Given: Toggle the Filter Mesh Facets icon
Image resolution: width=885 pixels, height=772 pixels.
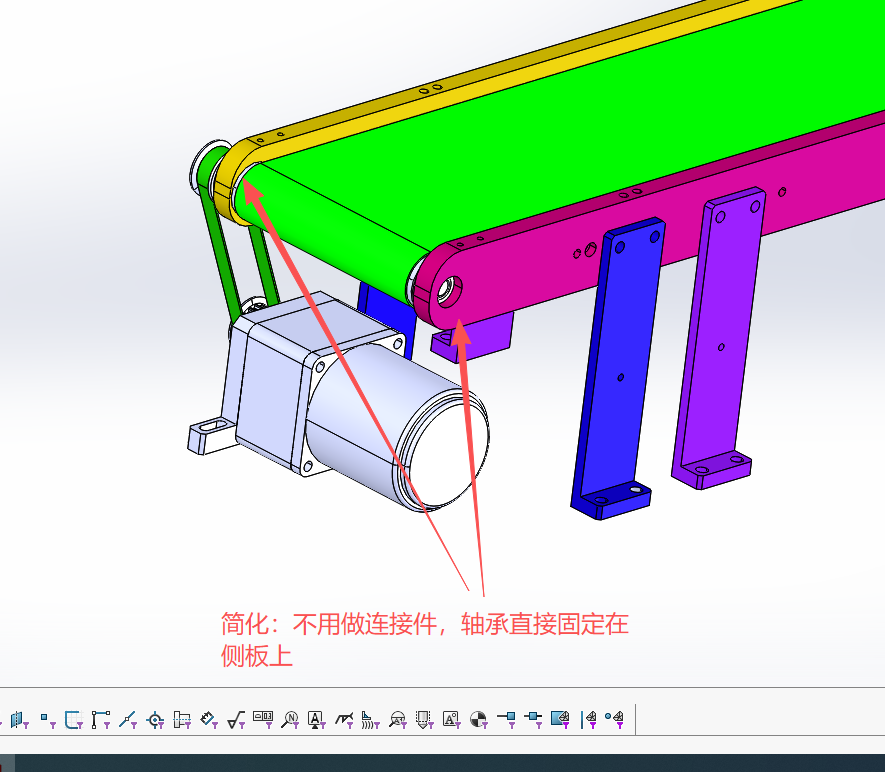Looking at the screenshot, I should 560,720.
